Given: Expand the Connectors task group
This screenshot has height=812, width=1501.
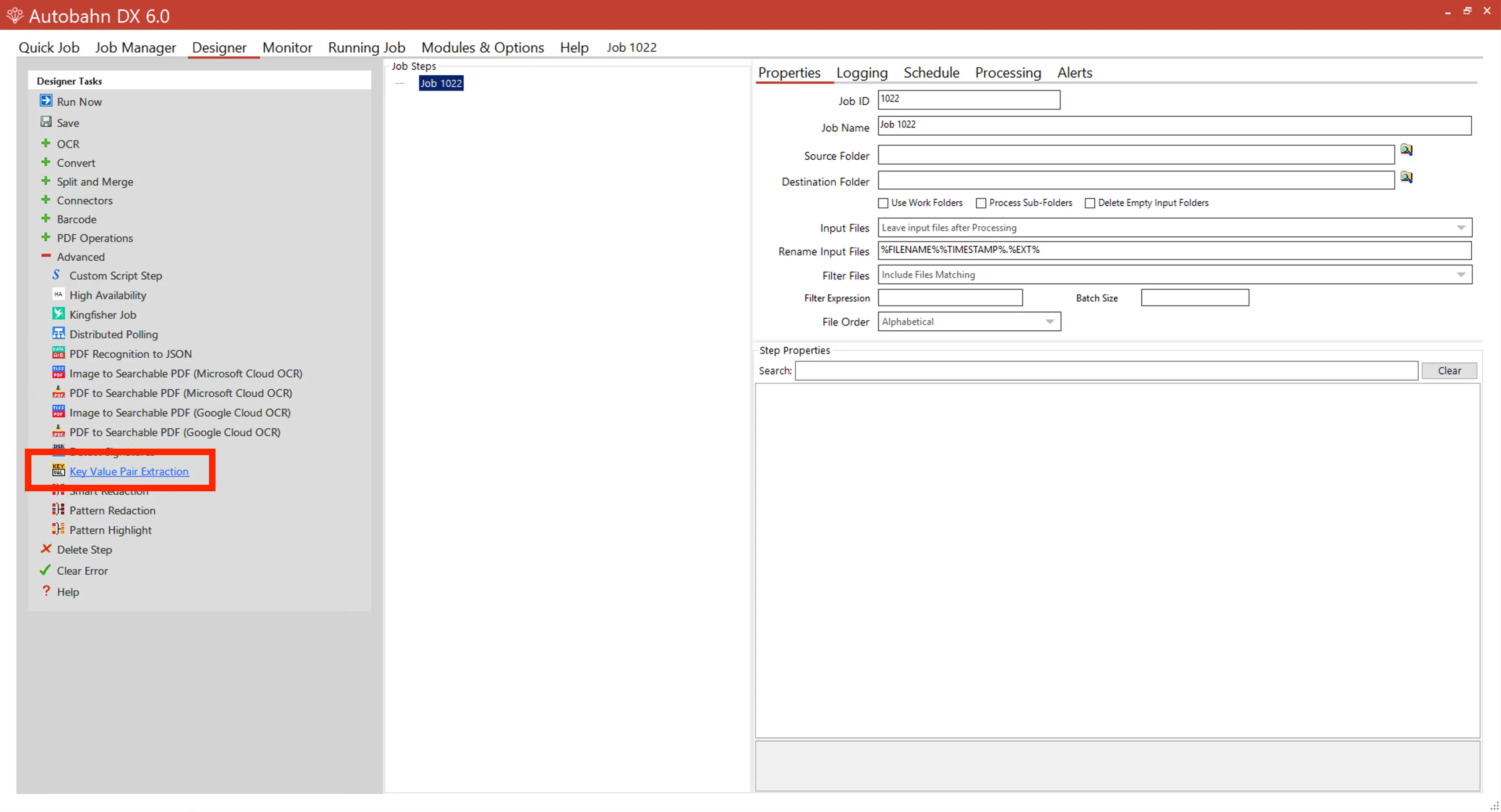Looking at the screenshot, I should (x=45, y=199).
